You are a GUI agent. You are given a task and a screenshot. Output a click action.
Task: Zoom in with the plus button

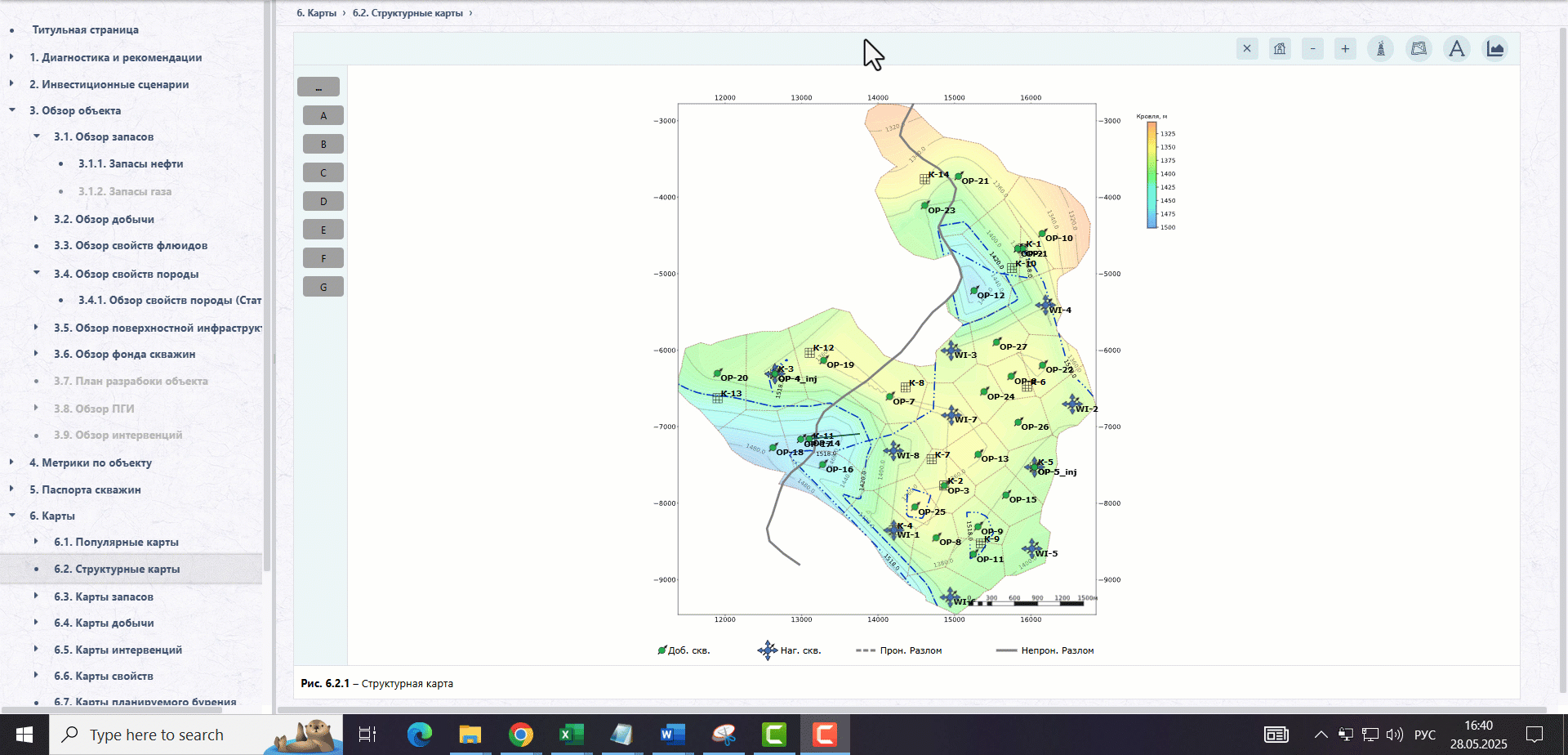coord(1345,49)
